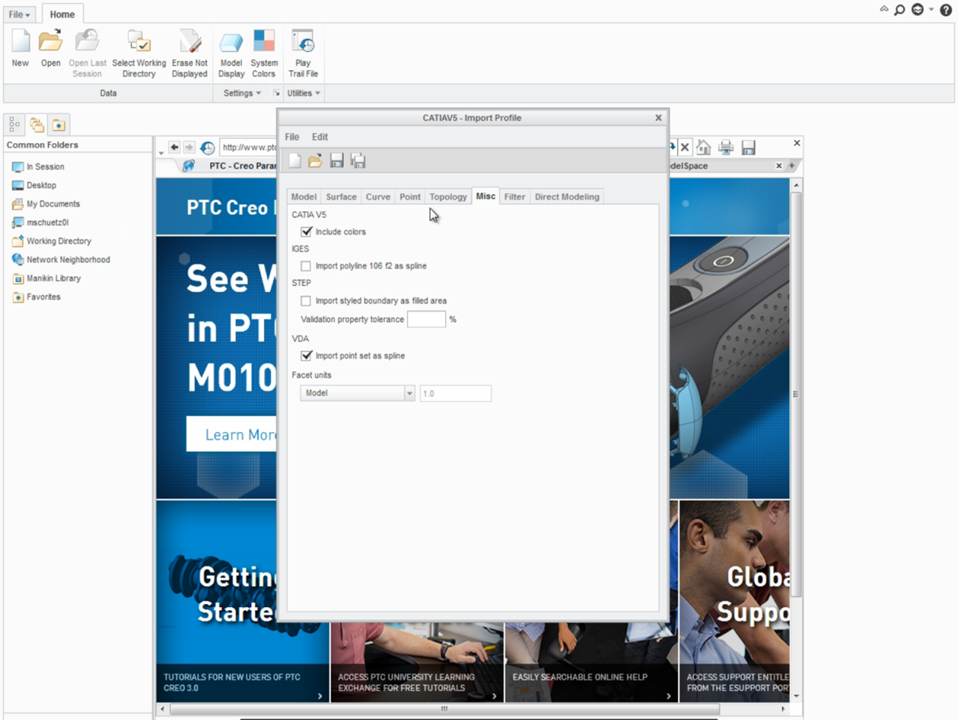Switch to the Point tab
The width and height of the screenshot is (958, 720).
(410, 197)
